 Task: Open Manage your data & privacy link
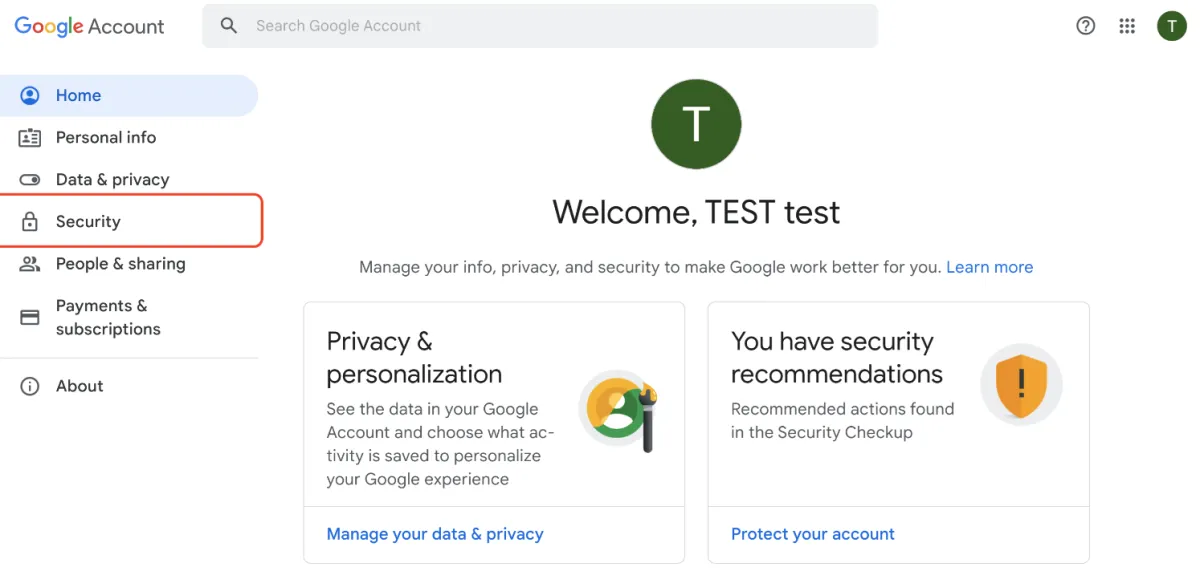(x=435, y=534)
